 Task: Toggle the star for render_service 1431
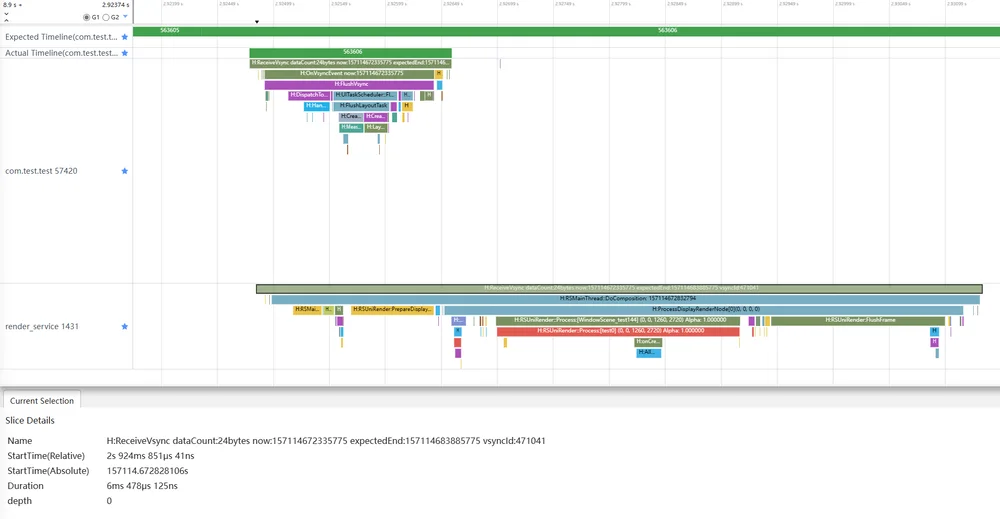(124, 326)
